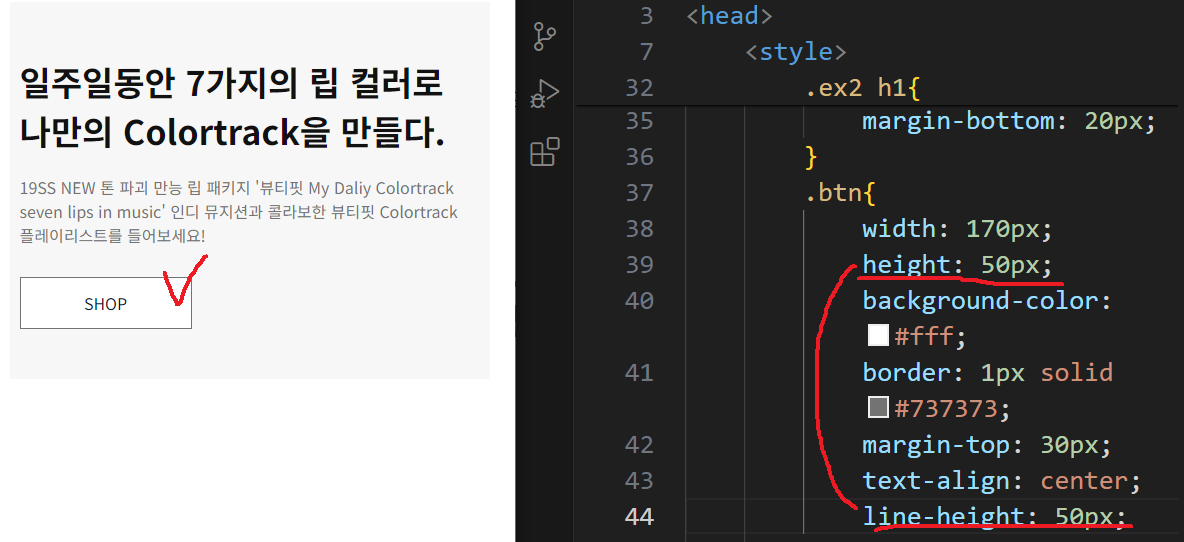Open the Run and Debug view icon
This screenshot has width=1184, height=542.
click(544, 94)
